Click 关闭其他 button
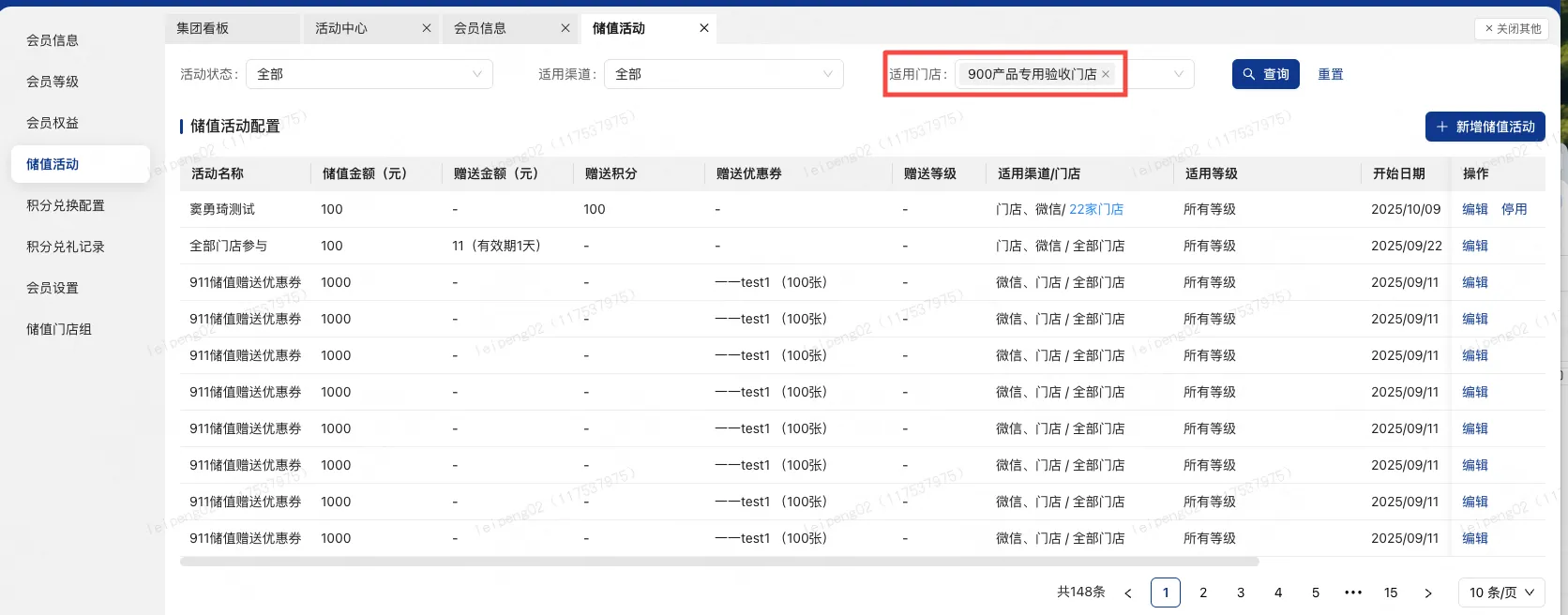The height and width of the screenshot is (615, 1568). pyautogui.click(x=1512, y=29)
